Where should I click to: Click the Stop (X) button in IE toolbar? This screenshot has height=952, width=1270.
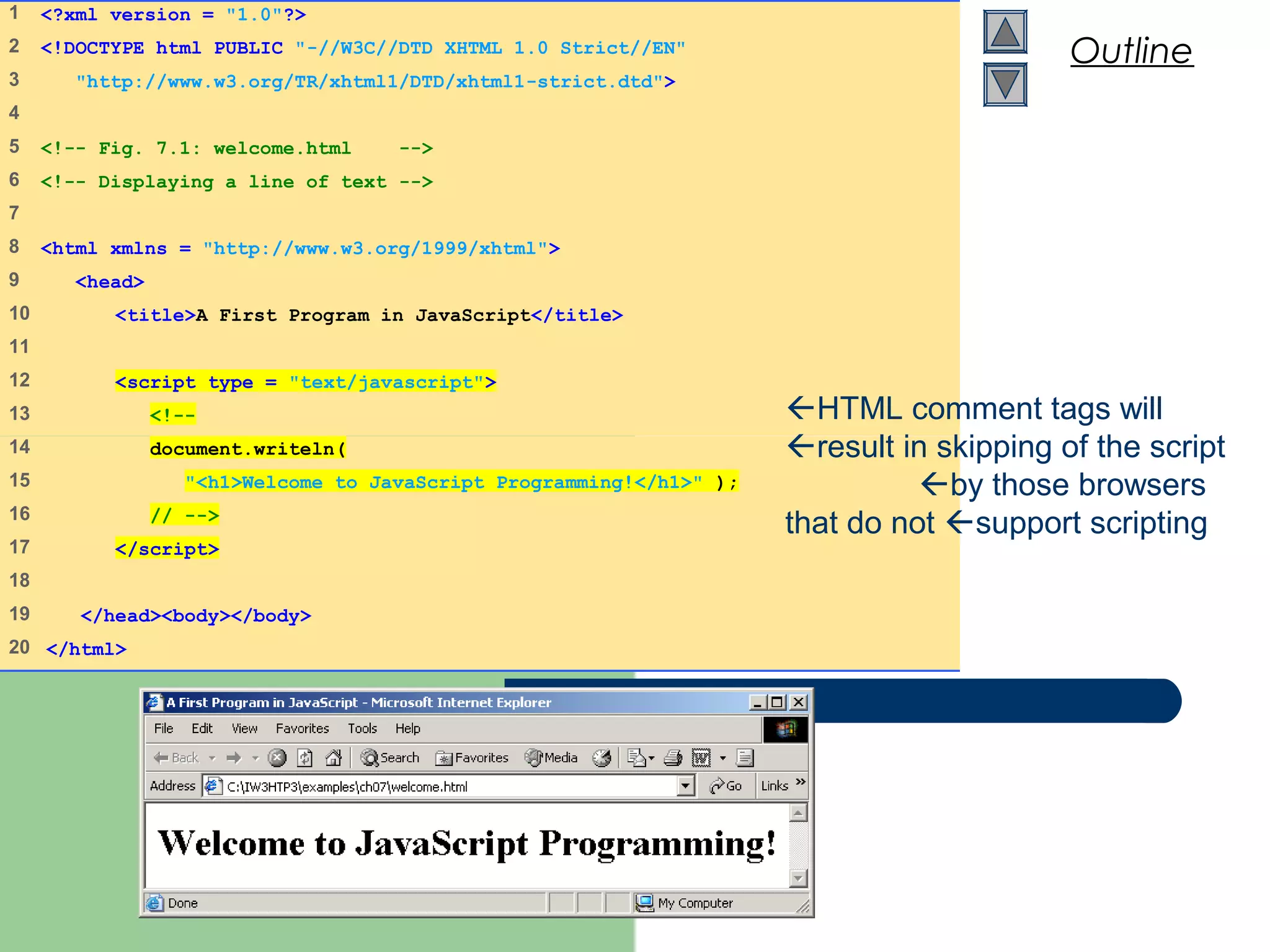pyautogui.click(x=277, y=757)
